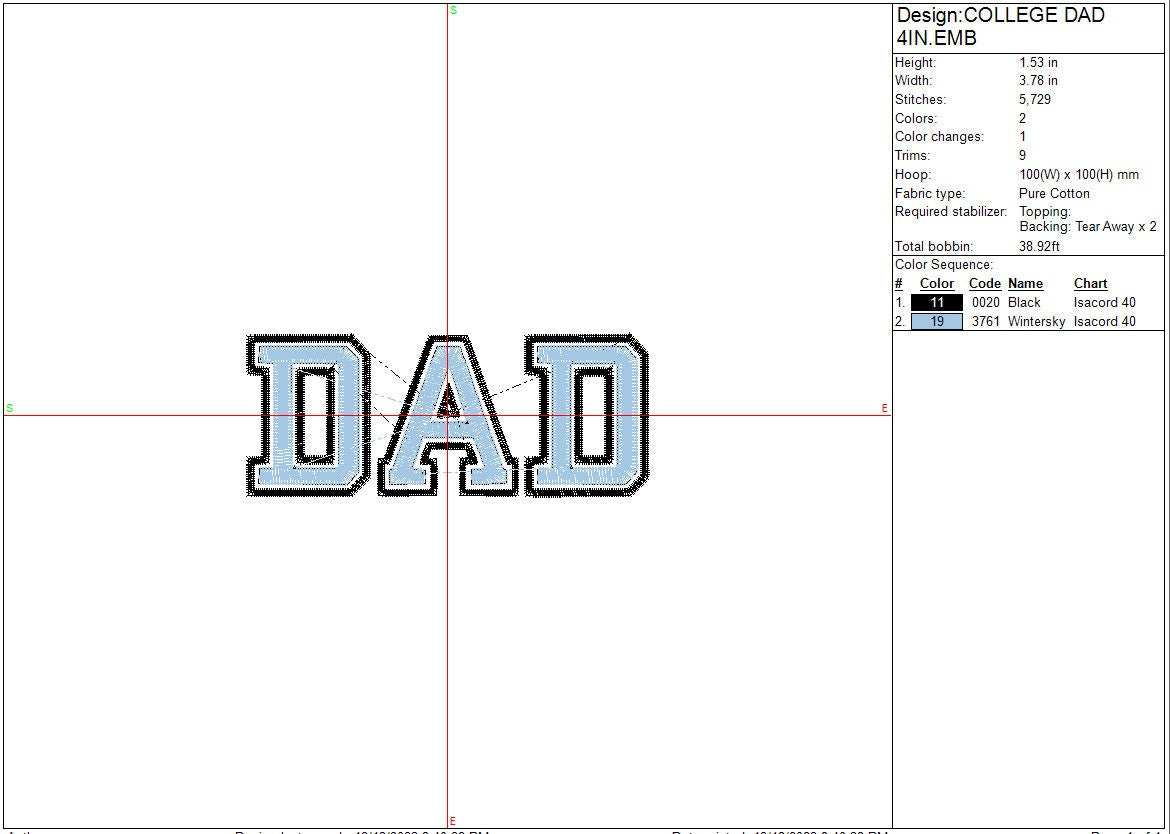Click the red E marker at right edge
1170x834 pixels.
click(885, 408)
